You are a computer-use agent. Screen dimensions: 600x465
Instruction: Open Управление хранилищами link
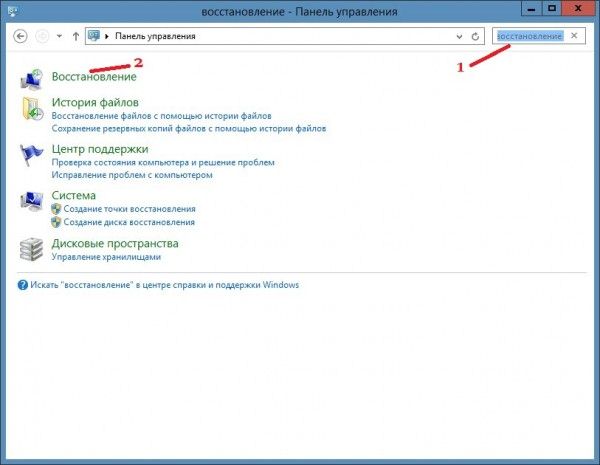click(x=106, y=257)
